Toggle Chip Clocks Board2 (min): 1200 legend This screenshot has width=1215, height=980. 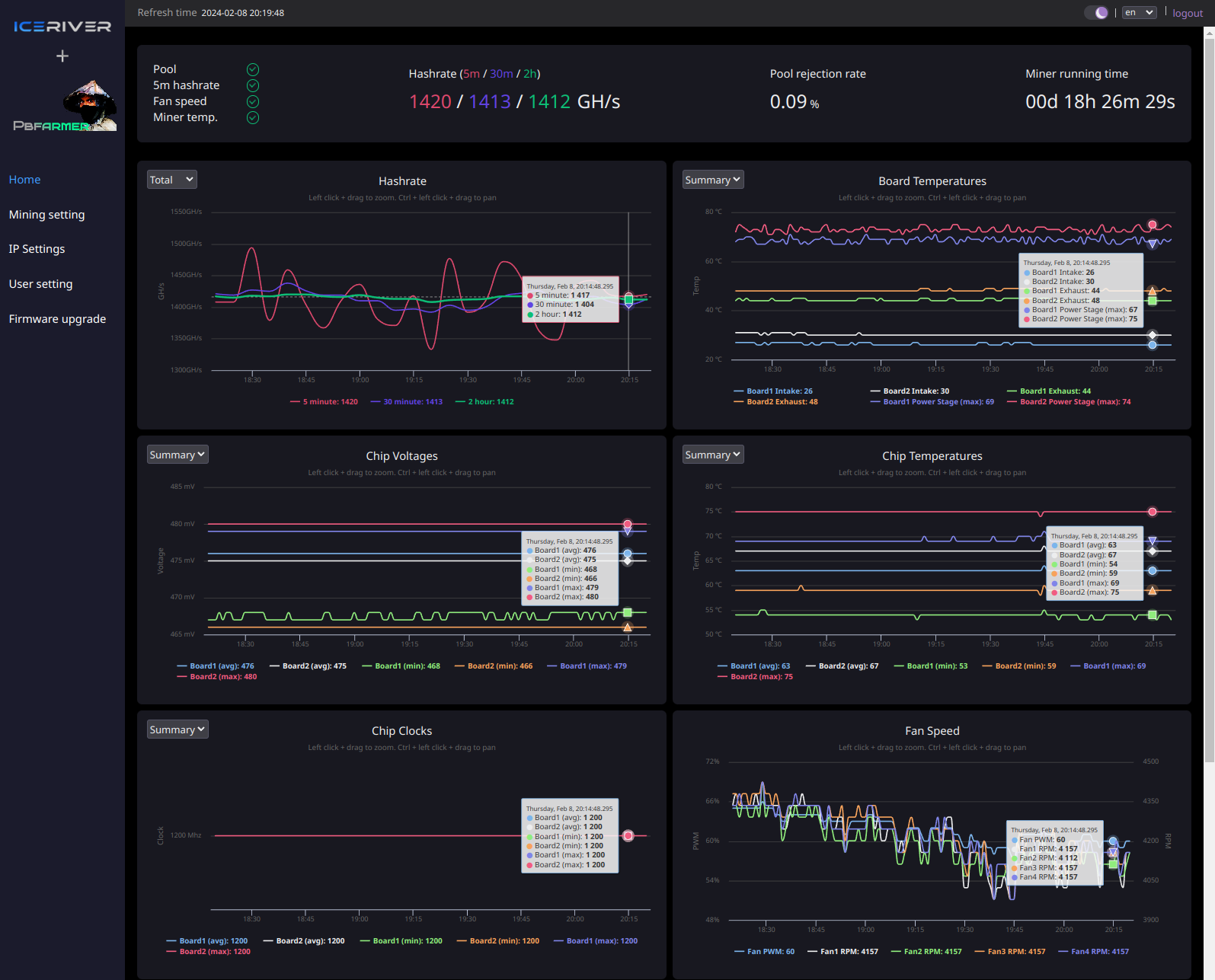[498, 941]
